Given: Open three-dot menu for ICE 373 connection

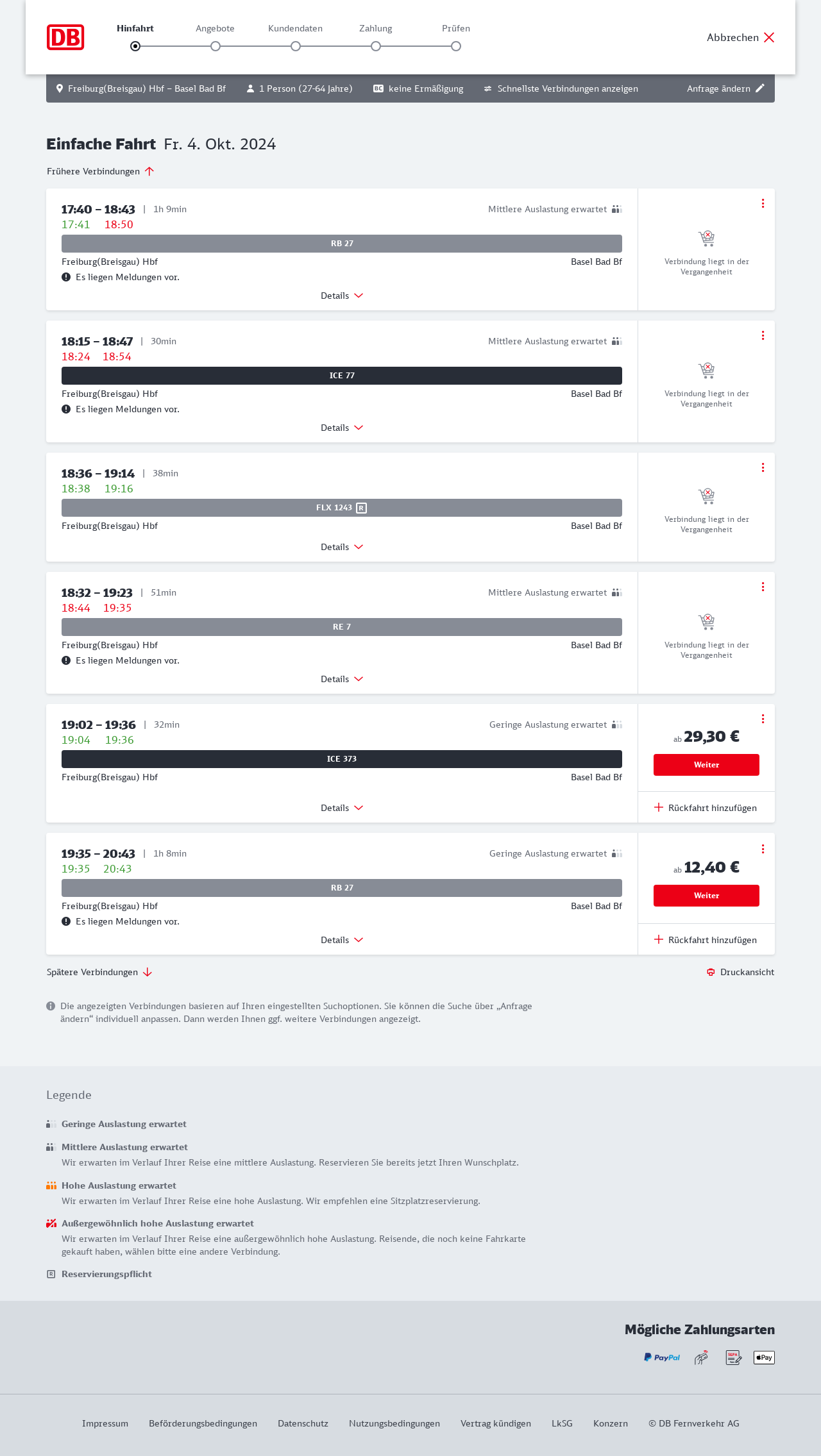Looking at the screenshot, I should click(763, 719).
